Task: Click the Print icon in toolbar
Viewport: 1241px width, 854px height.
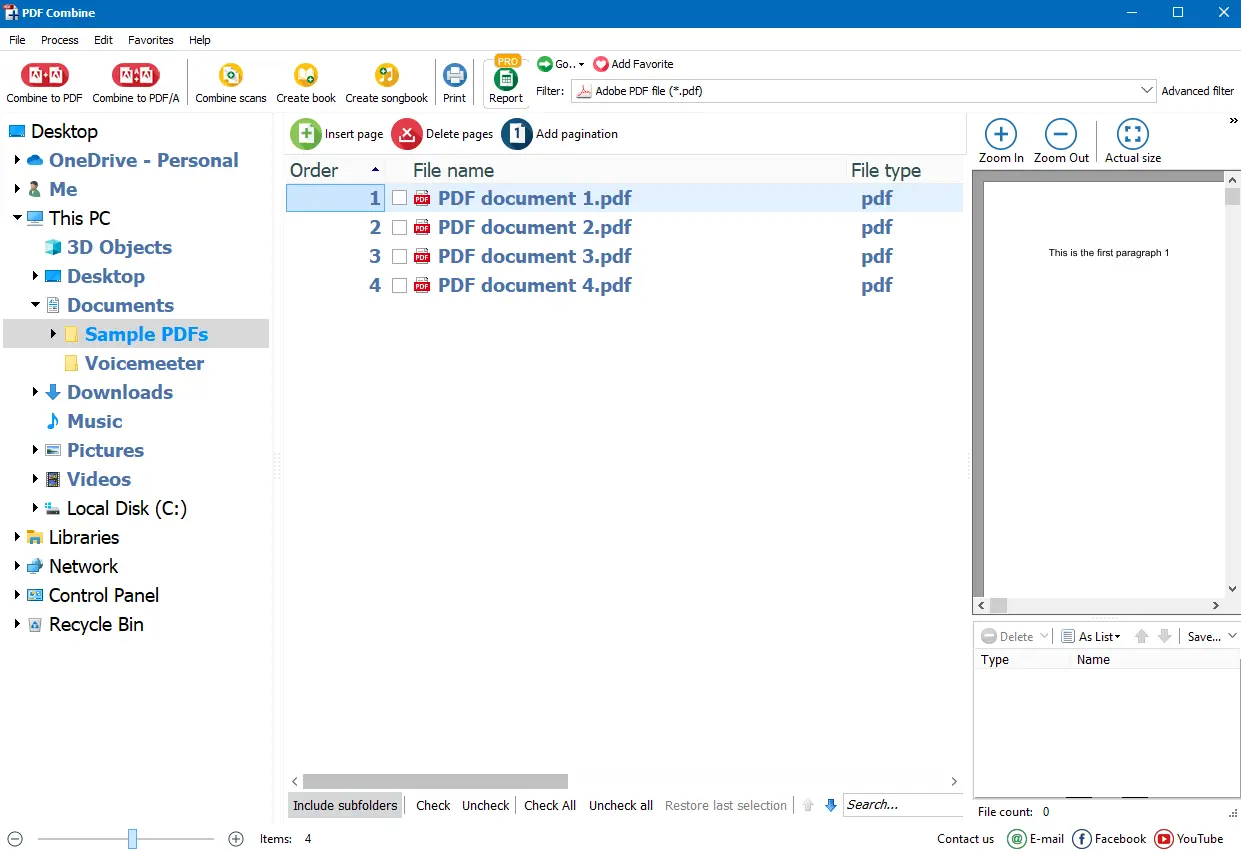Action: (x=454, y=76)
